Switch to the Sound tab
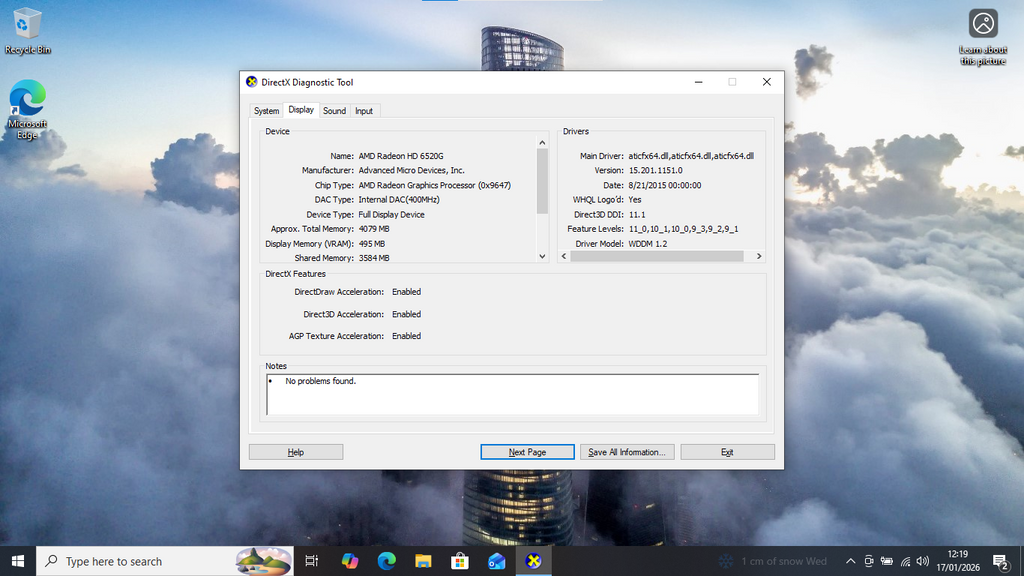The image size is (1024, 576). click(334, 111)
